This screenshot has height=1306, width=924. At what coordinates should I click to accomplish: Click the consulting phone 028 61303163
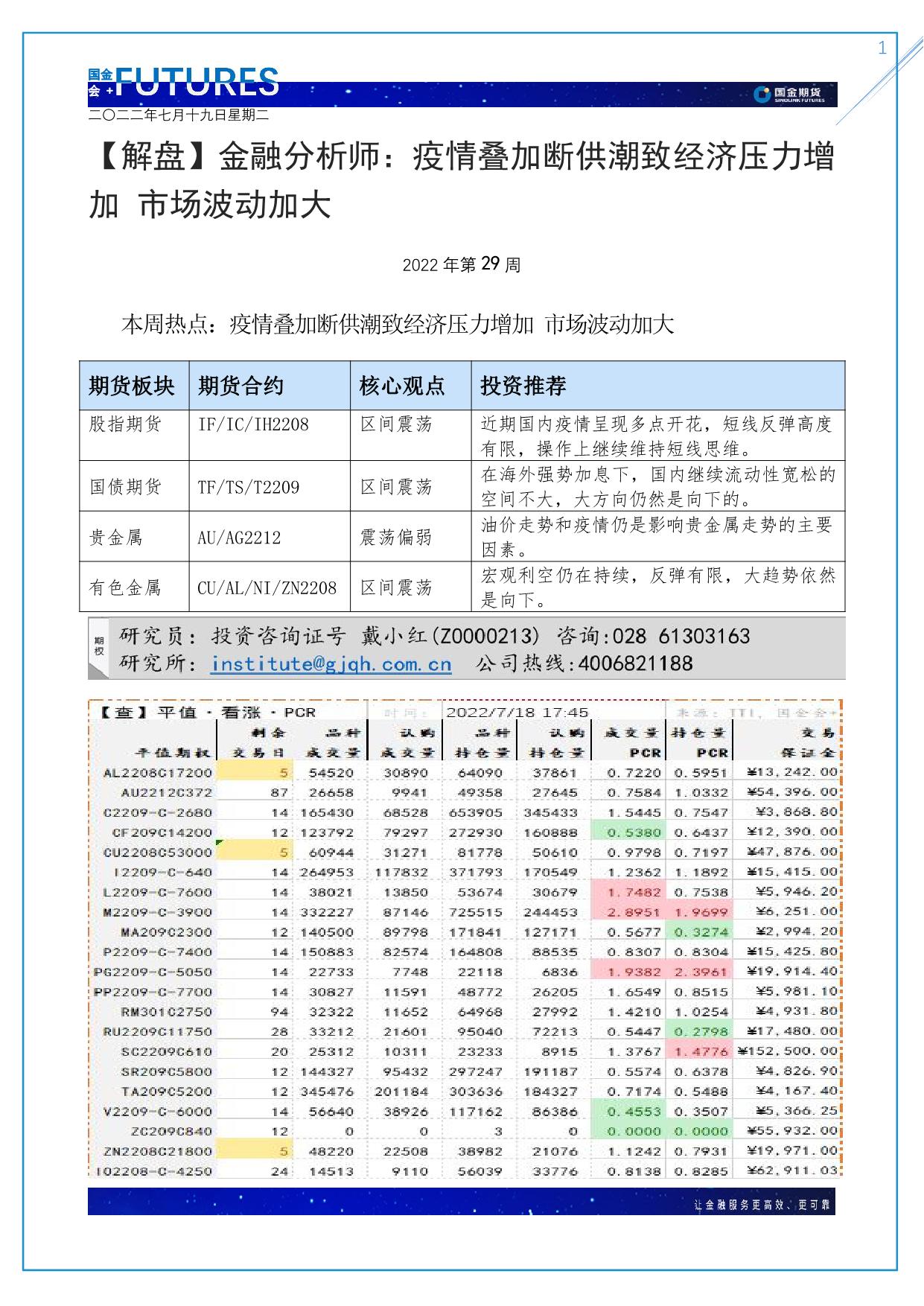682,637
